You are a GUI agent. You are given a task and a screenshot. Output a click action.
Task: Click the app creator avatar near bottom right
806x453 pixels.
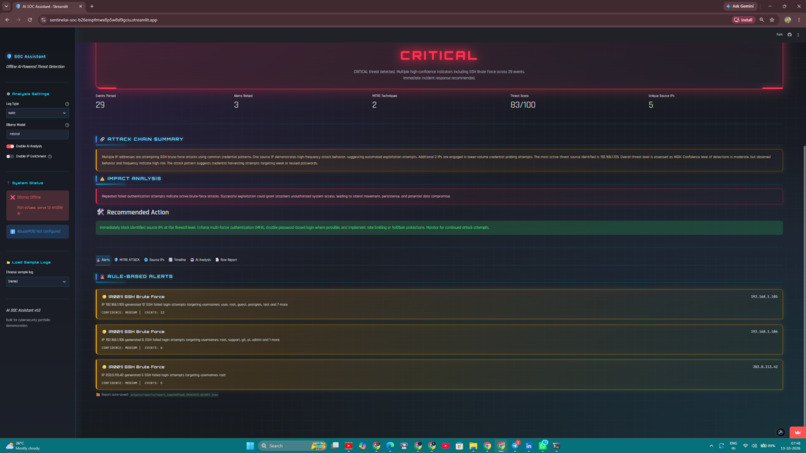tap(780, 432)
